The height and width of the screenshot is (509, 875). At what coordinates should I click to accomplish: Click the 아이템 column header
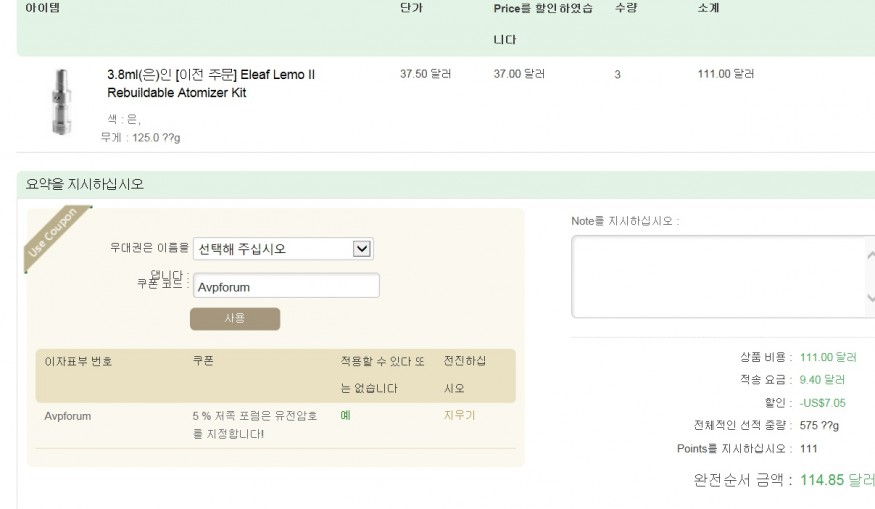tap(42, 8)
